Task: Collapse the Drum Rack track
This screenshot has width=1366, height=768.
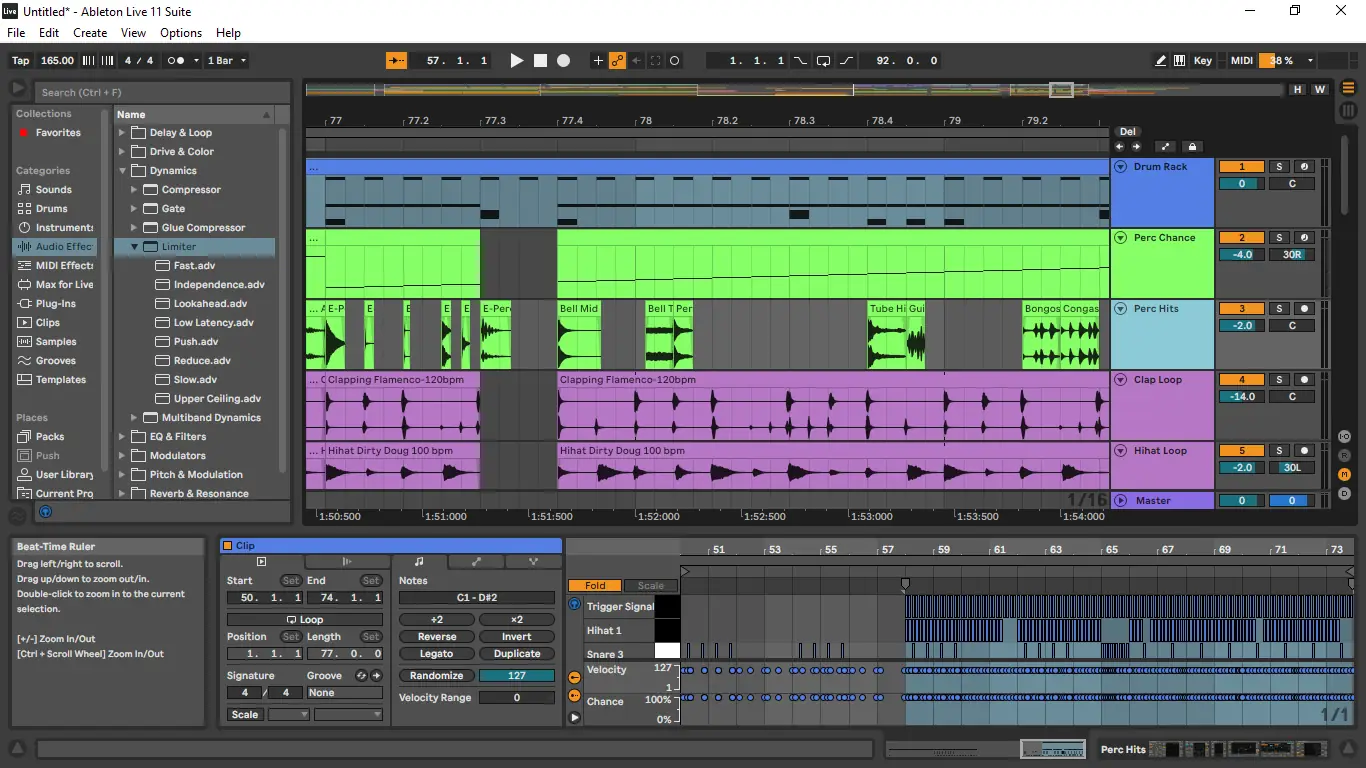Action: (1121, 167)
